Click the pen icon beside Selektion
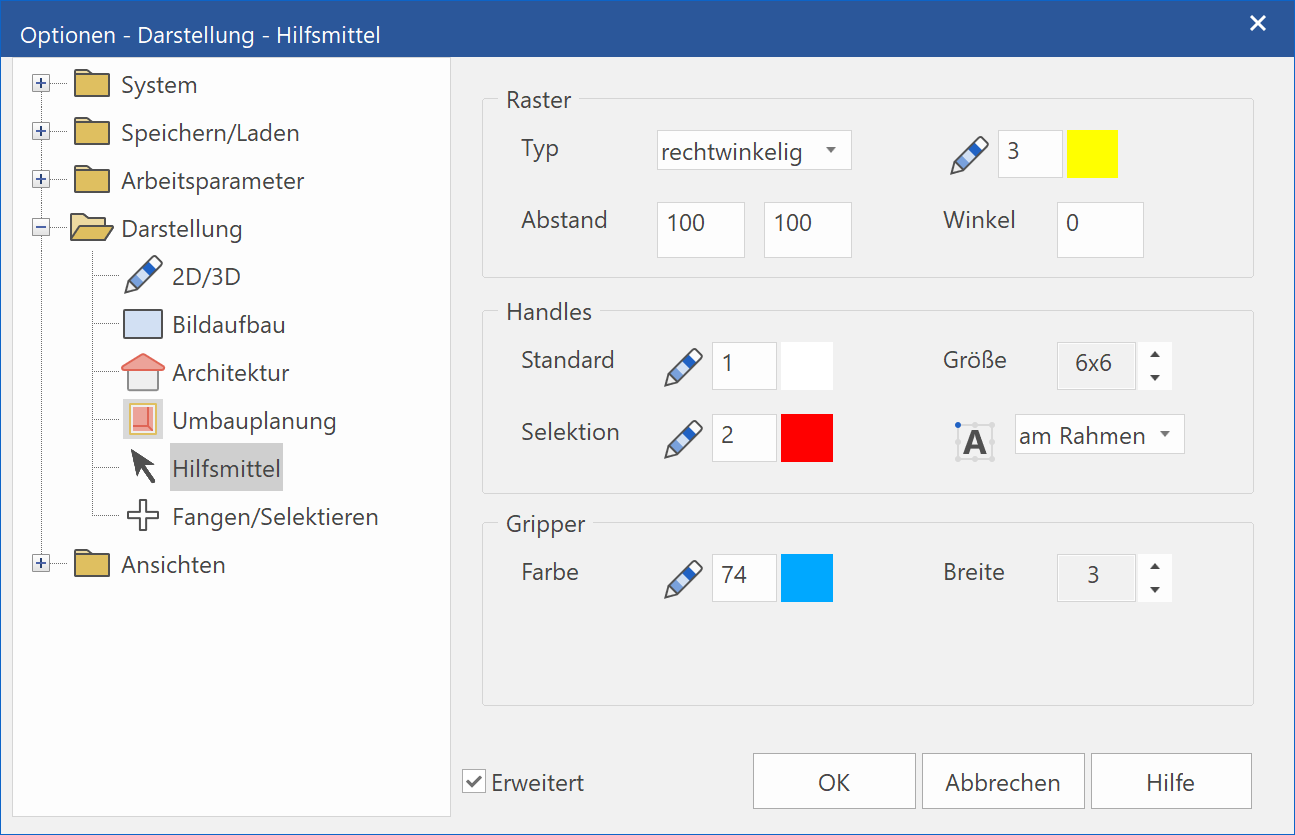This screenshot has height=835, width=1295. (684, 438)
